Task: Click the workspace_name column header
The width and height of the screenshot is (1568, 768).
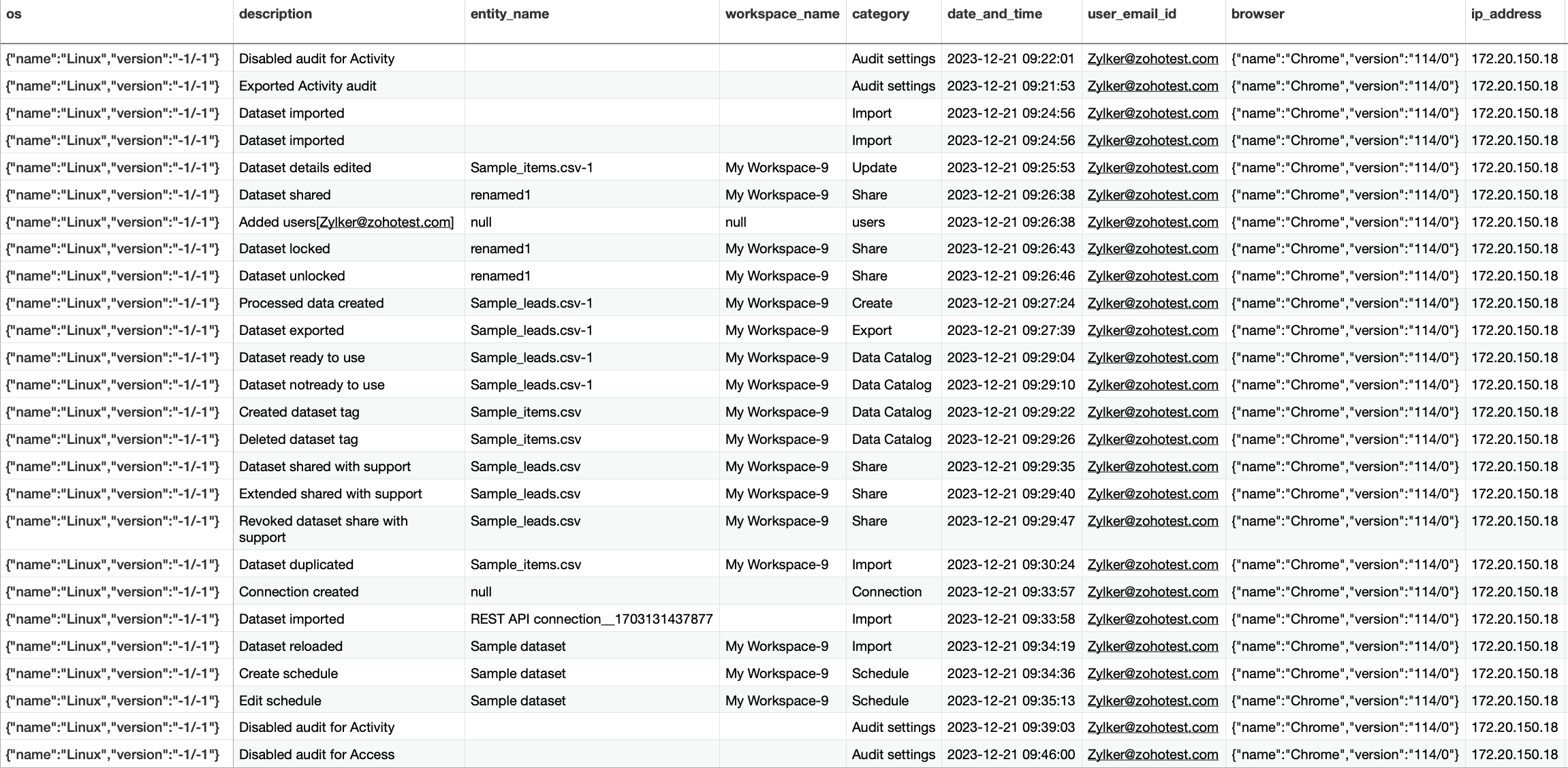Action: coord(782,14)
